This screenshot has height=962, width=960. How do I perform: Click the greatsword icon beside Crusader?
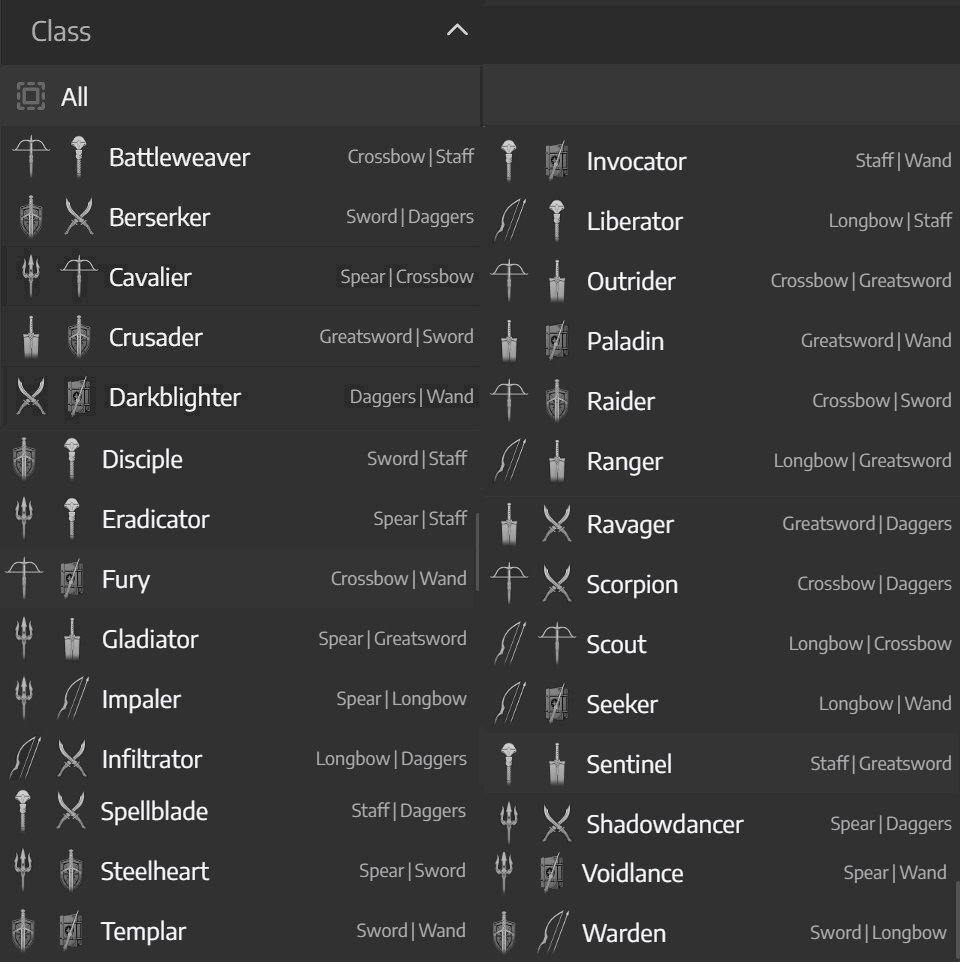coord(31,336)
